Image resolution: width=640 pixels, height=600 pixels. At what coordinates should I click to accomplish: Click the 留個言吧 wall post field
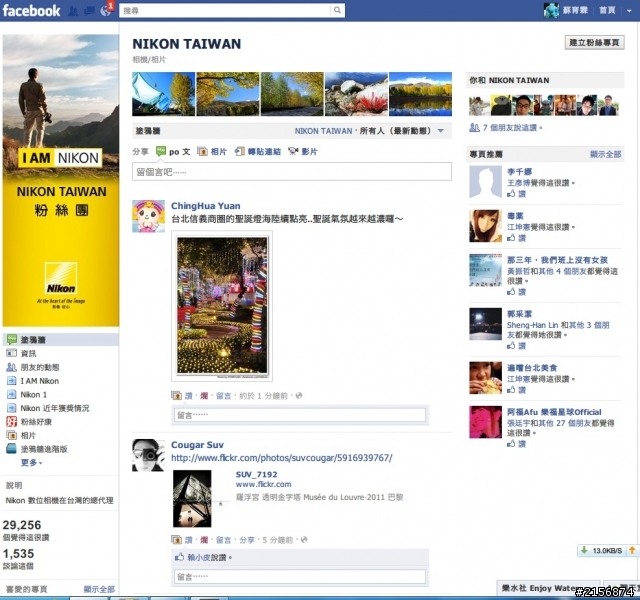(x=292, y=172)
